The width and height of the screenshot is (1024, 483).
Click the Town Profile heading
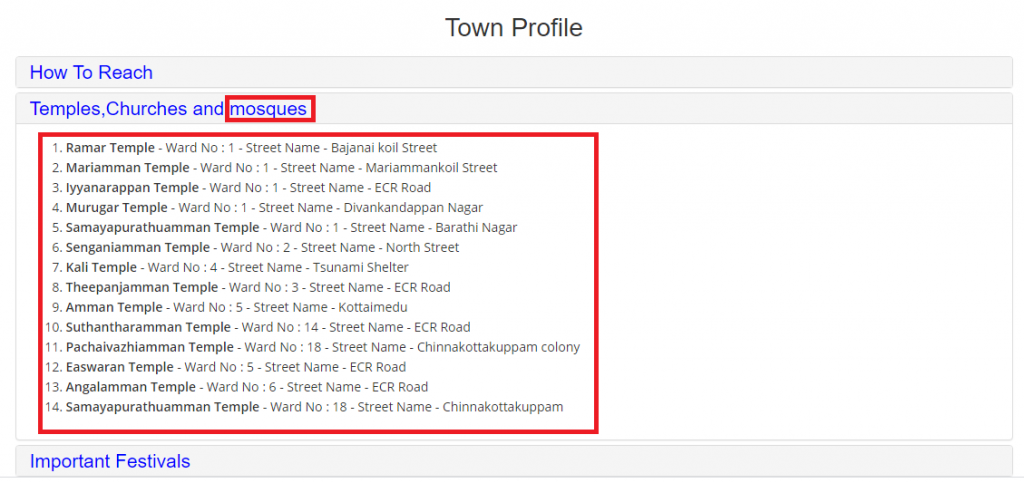point(513,28)
